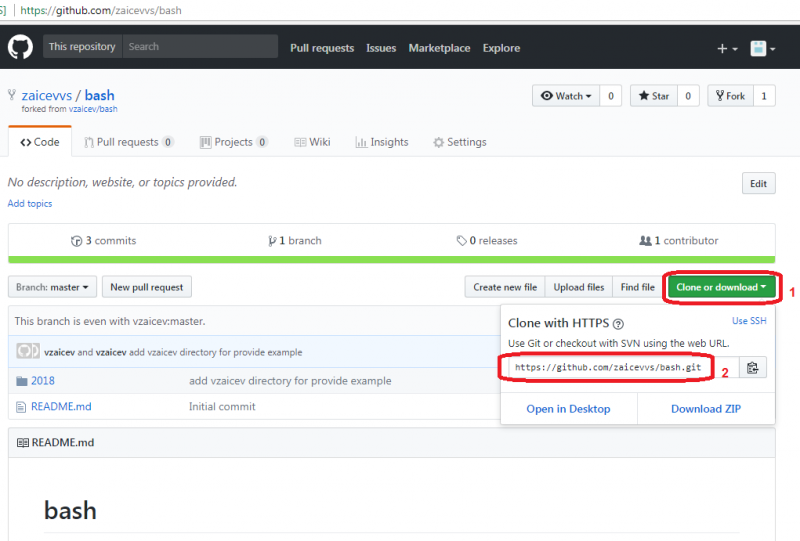Click the GitHub Octocat logo
Viewport: 800px width, 541px height.
(x=20, y=47)
